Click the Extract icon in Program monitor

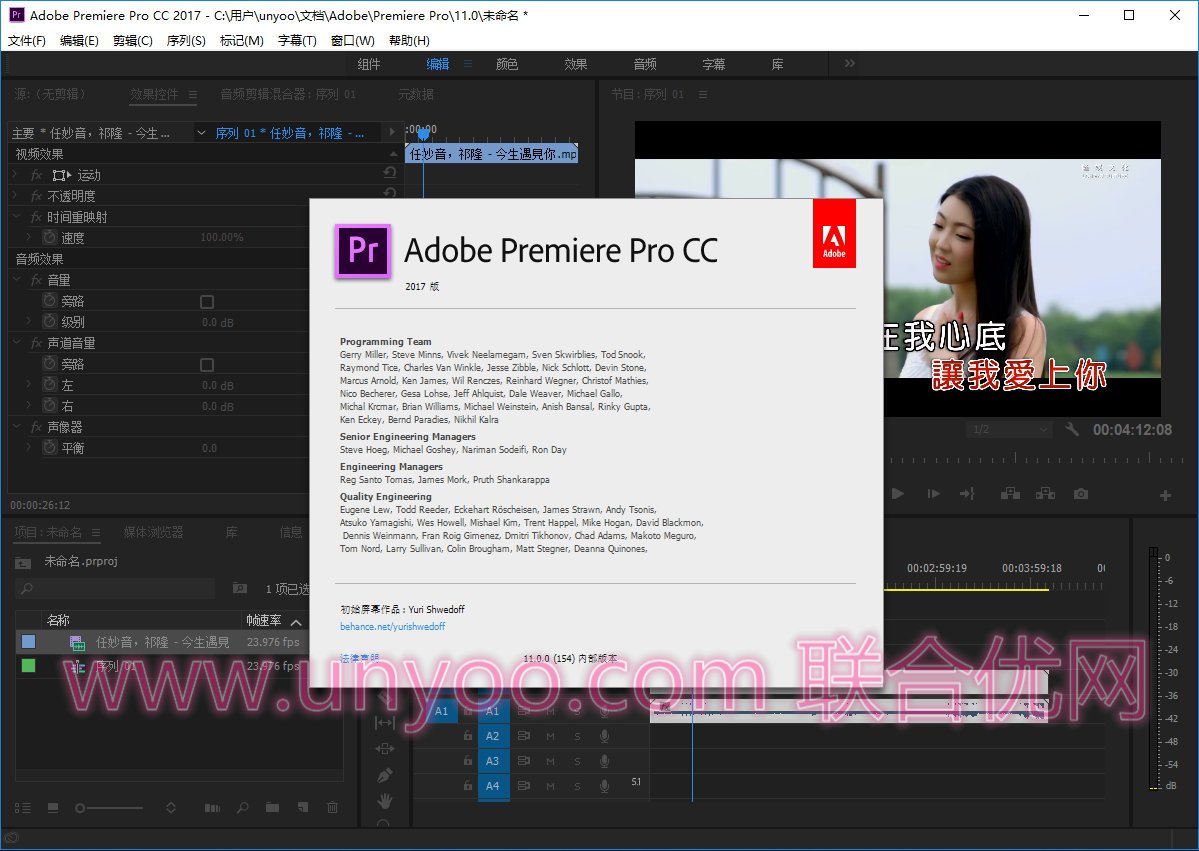(1045, 494)
